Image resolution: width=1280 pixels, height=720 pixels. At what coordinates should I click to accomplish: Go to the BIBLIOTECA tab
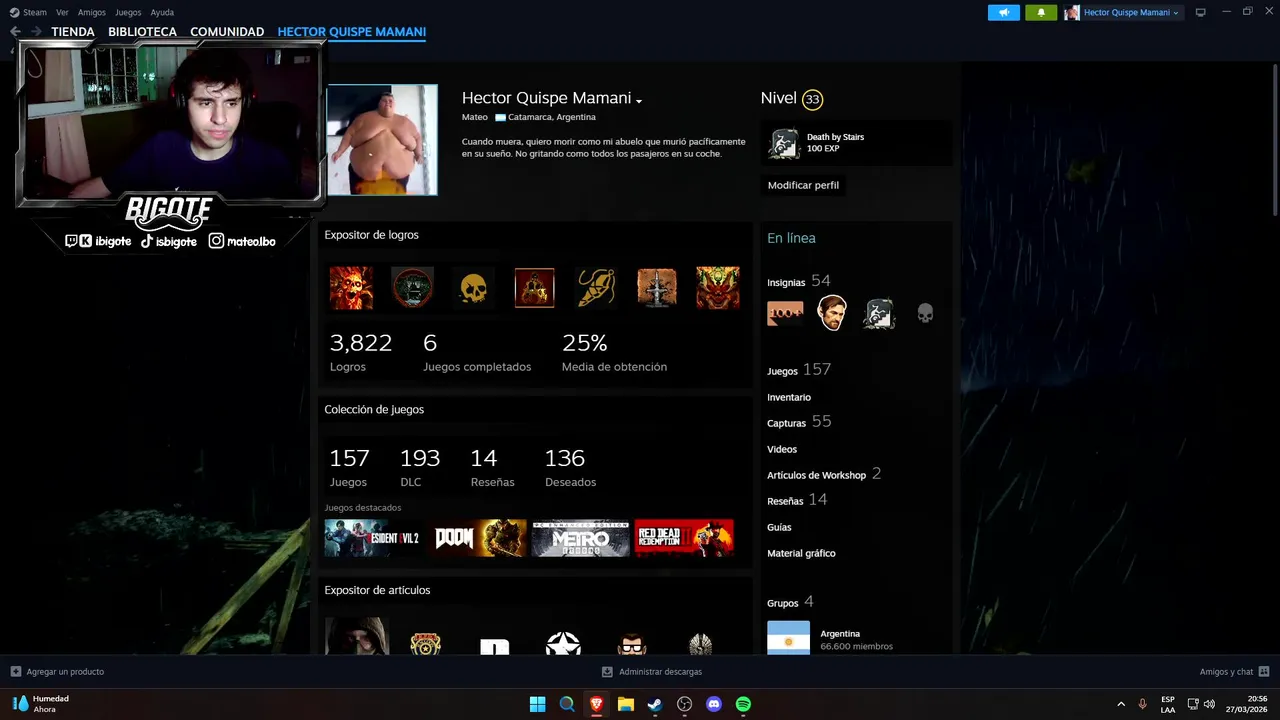pos(142,32)
